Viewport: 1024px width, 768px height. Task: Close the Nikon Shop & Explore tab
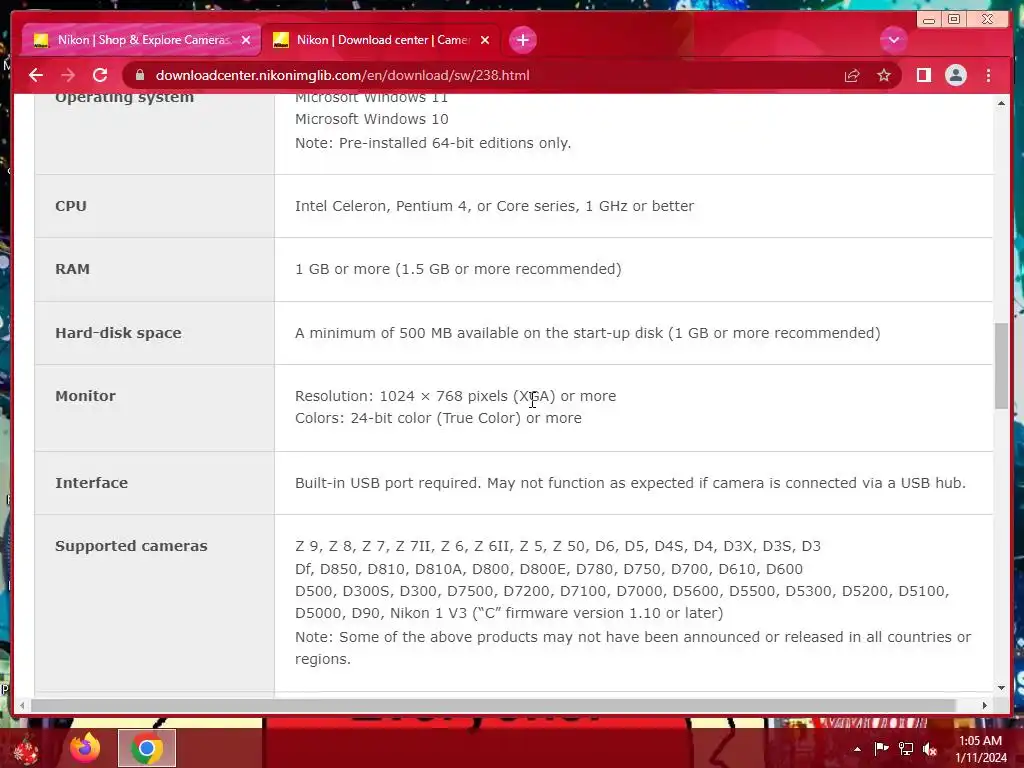tap(246, 40)
